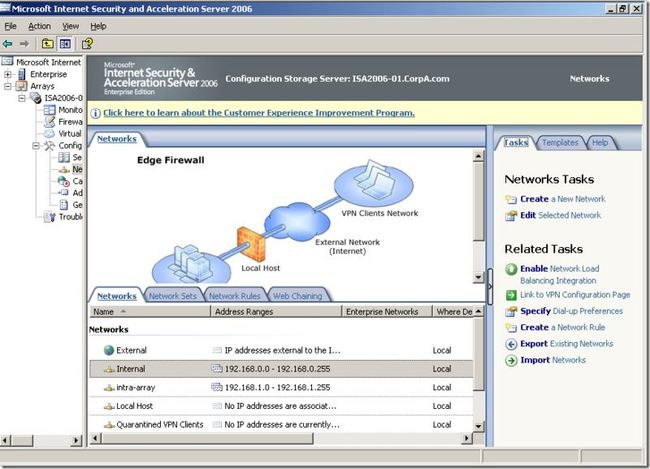Click the Enterprise Networks column header

pos(386,311)
